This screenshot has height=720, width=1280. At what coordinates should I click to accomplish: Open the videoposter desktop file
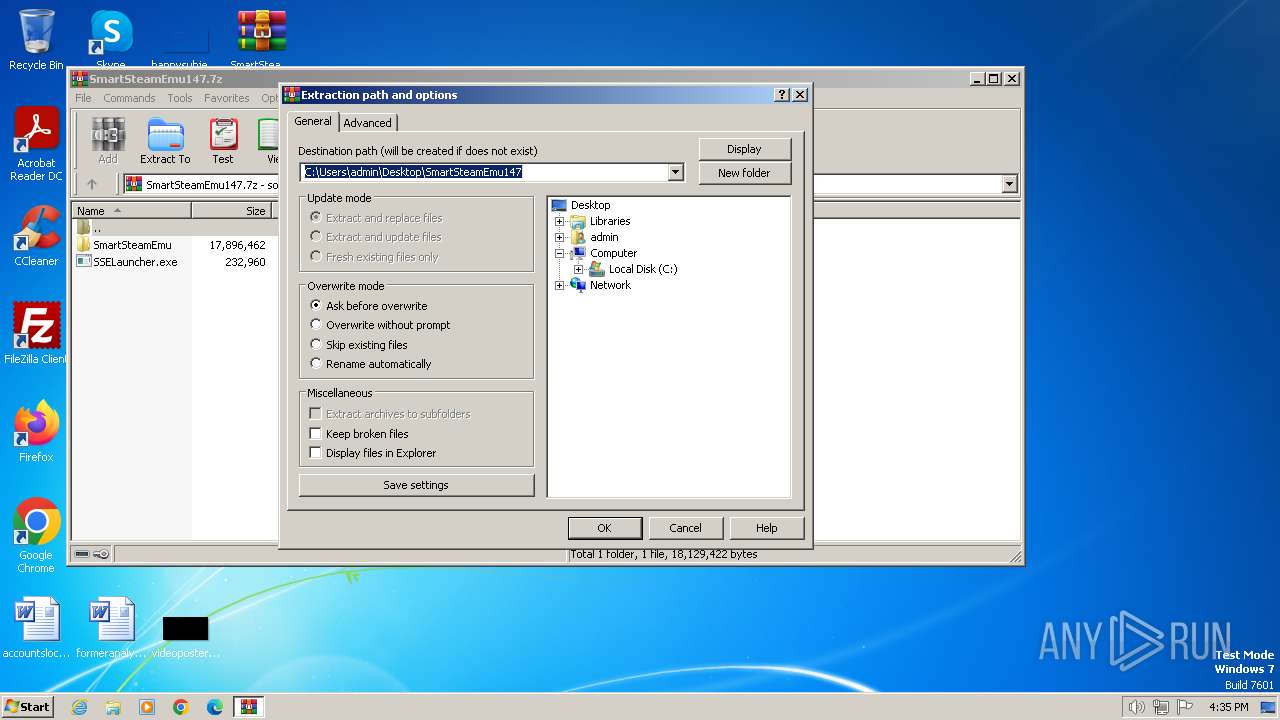coord(186,636)
